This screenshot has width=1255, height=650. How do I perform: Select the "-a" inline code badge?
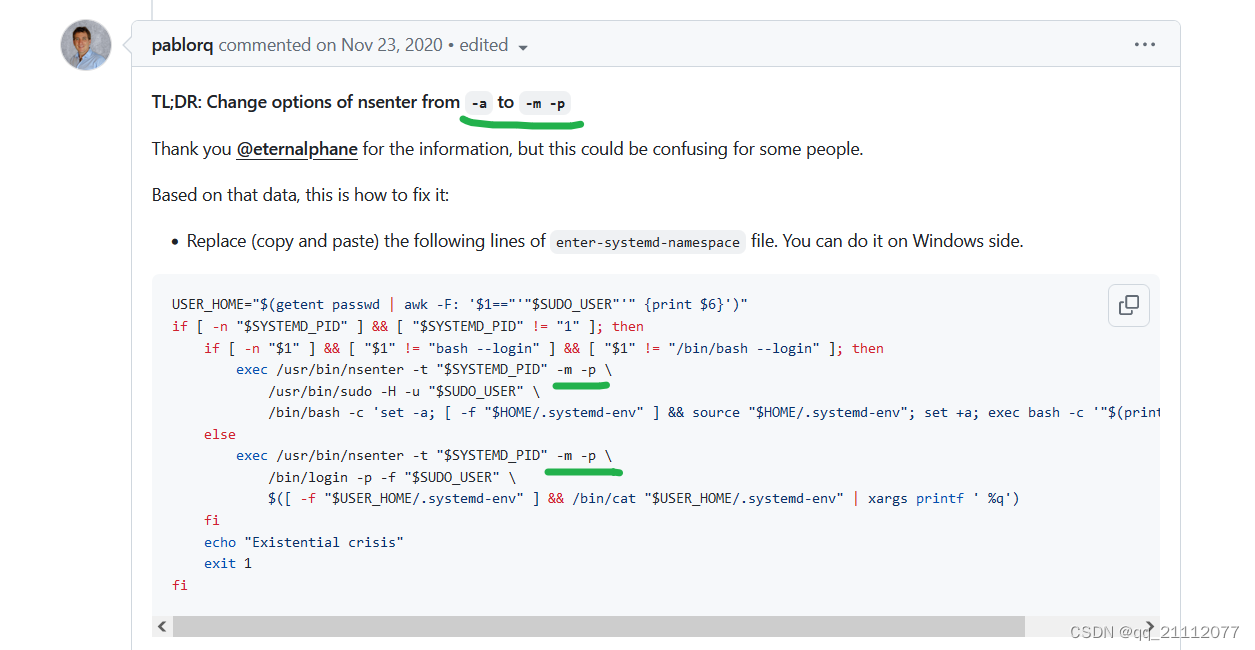pyautogui.click(x=479, y=102)
